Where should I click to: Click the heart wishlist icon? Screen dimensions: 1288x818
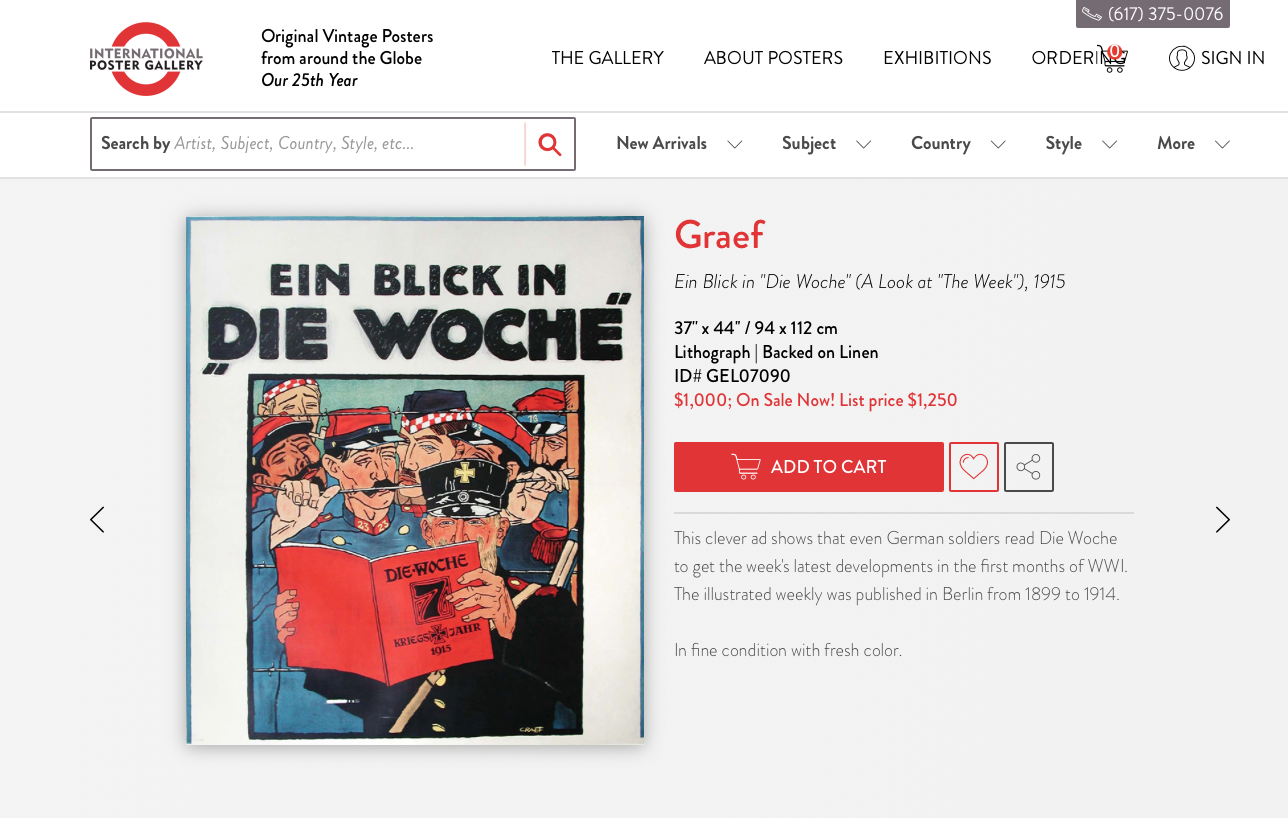coord(974,467)
